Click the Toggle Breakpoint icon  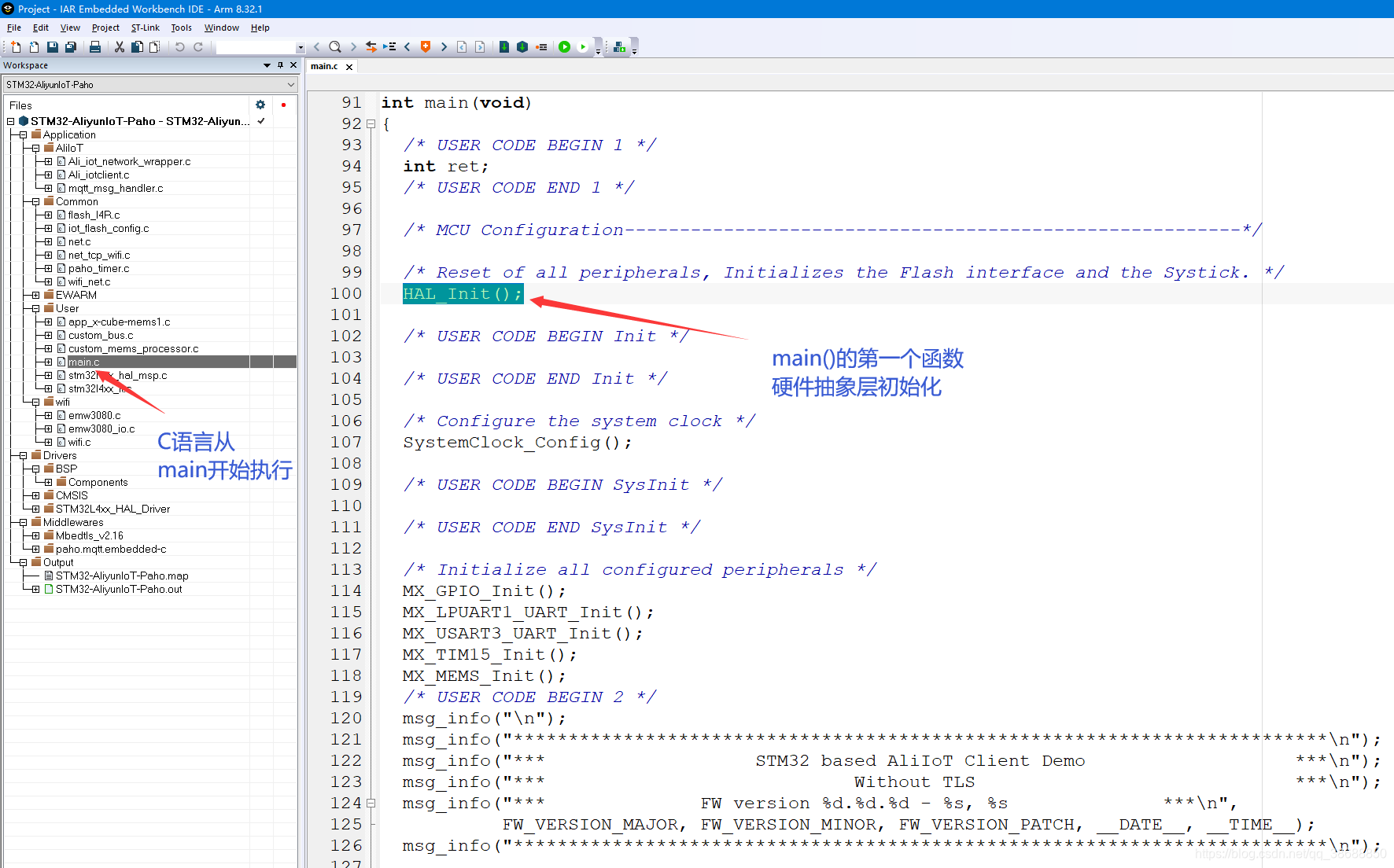coord(541,47)
